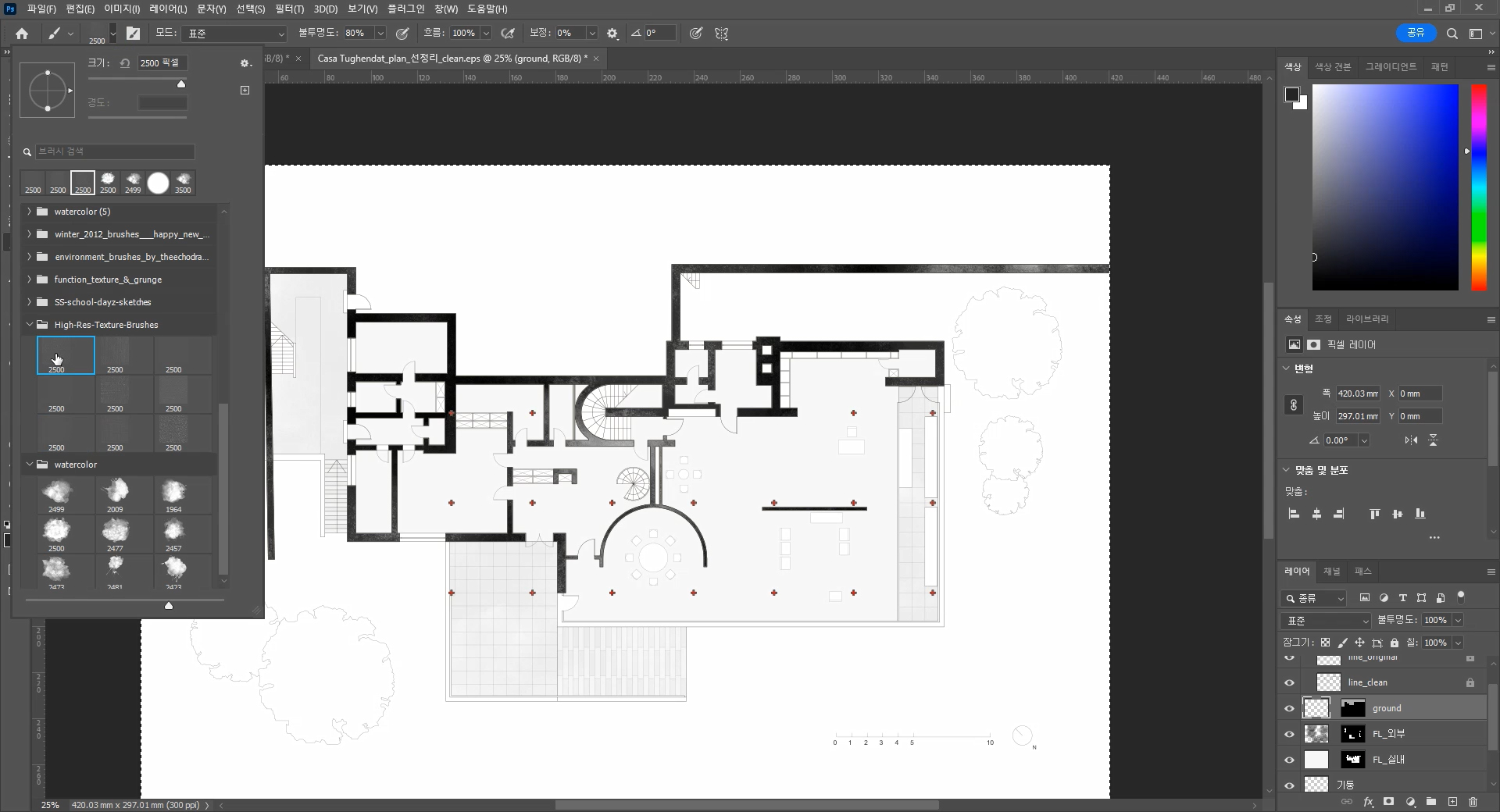Open the layers panel hamburger menu
Screen dimensions: 1500x812
(x=1491, y=572)
